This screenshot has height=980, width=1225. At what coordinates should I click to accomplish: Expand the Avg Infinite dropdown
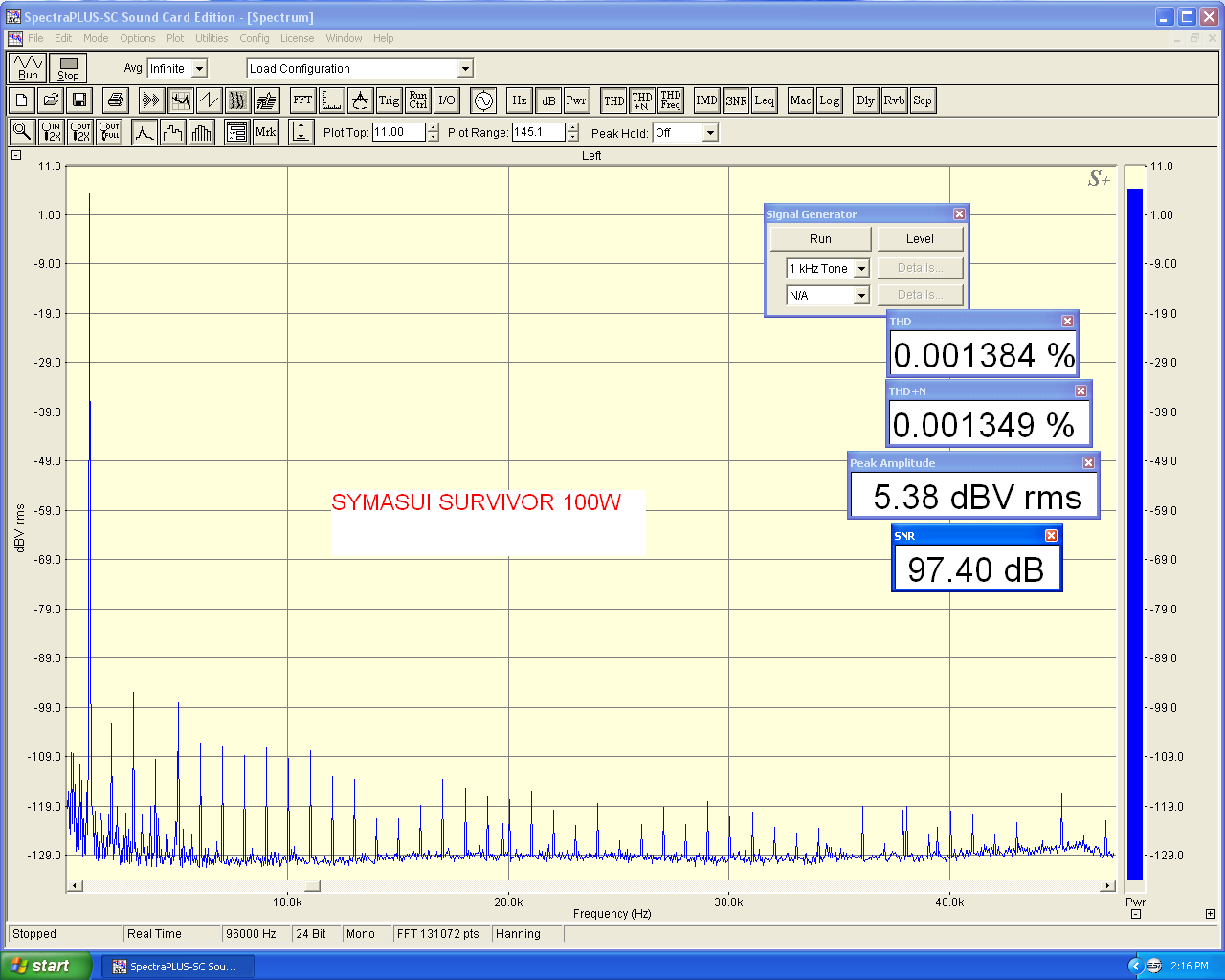pyautogui.click(x=199, y=69)
